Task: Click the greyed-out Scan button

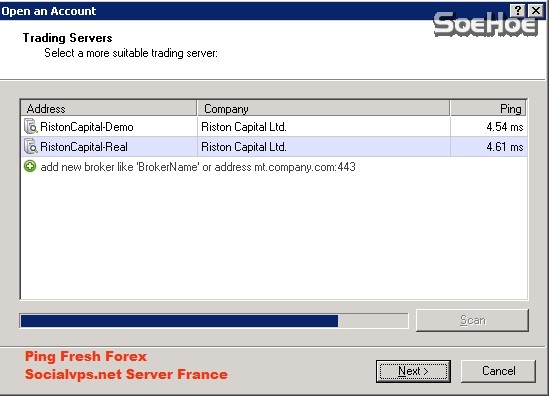Action: click(472, 320)
